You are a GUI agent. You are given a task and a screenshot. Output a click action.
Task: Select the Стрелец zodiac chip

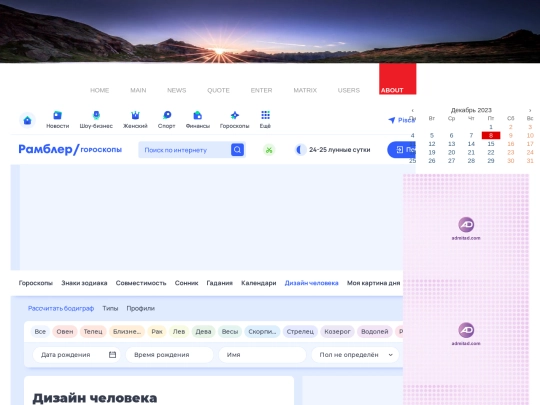(300, 332)
